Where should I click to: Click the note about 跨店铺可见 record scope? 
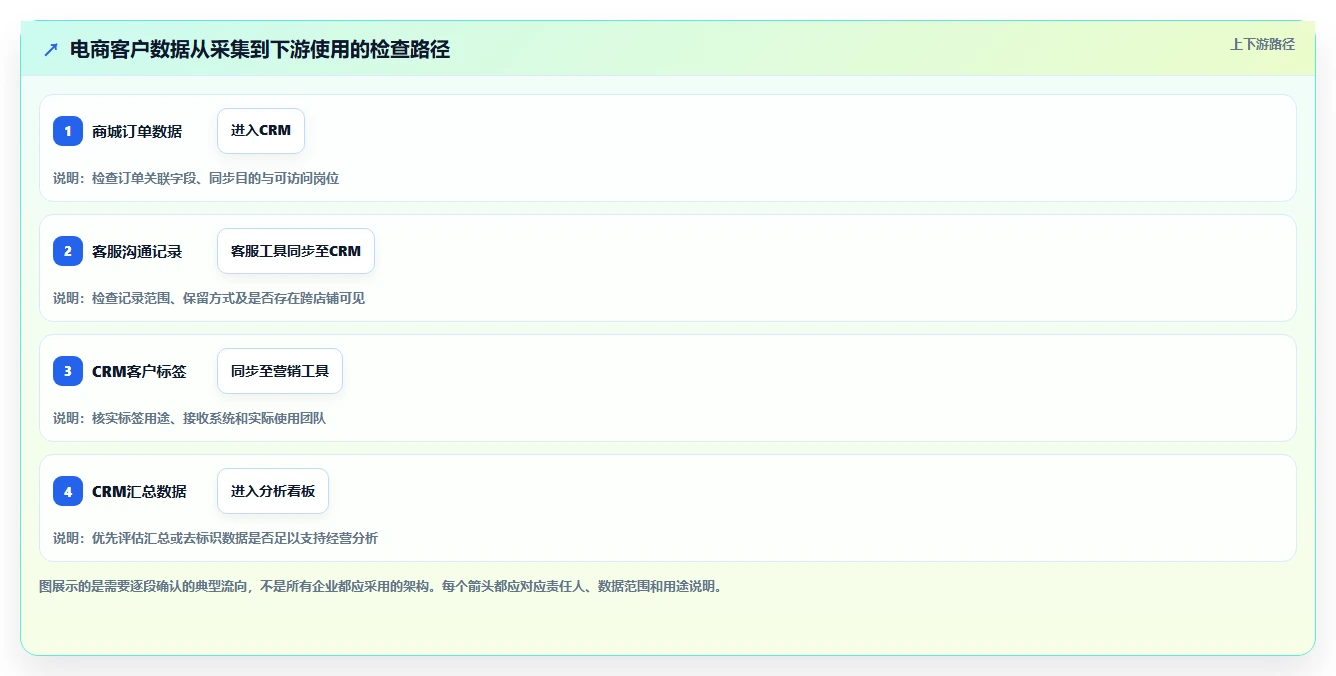(209, 298)
